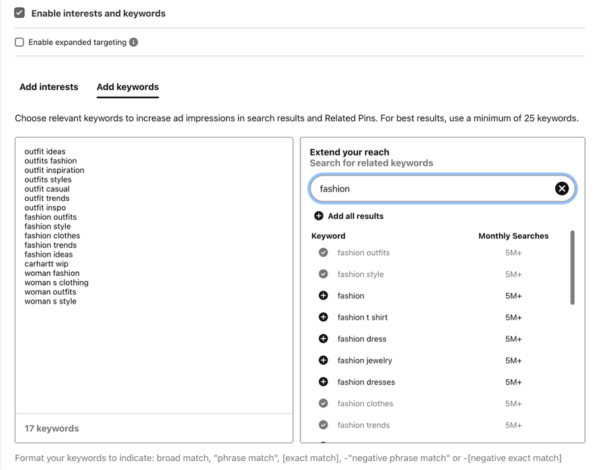Open the expanded targeting info icon
The width and height of the screenshot is (598, 470).
pyautogui.click(x=133, y=42)
